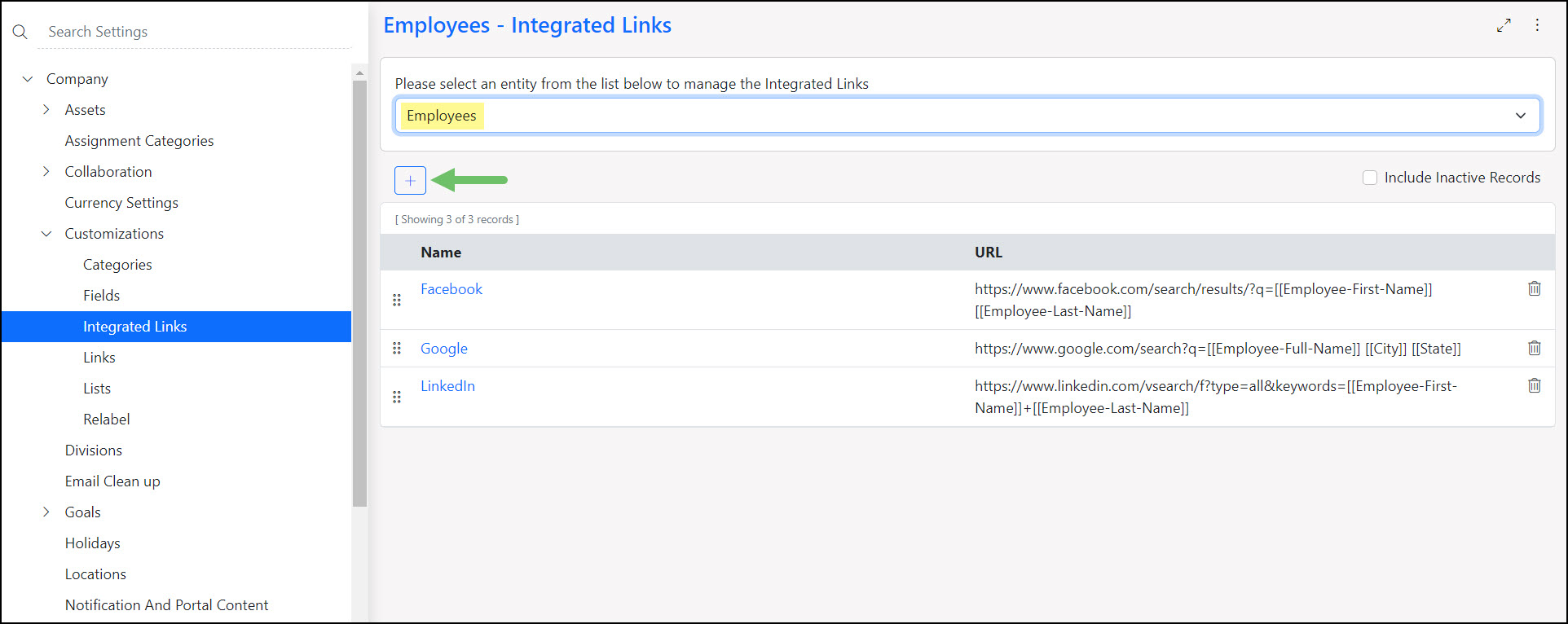Click the URL column header

(x=989, y=253)
